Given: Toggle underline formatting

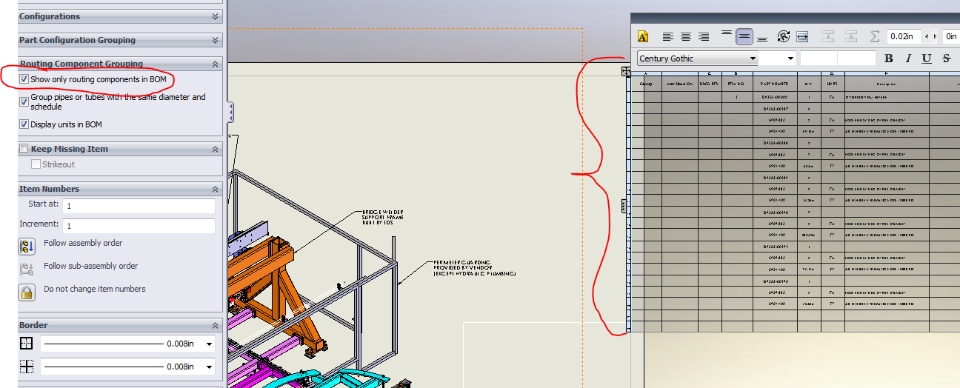Looking at the screenshot, I should [x=927, y=58].
